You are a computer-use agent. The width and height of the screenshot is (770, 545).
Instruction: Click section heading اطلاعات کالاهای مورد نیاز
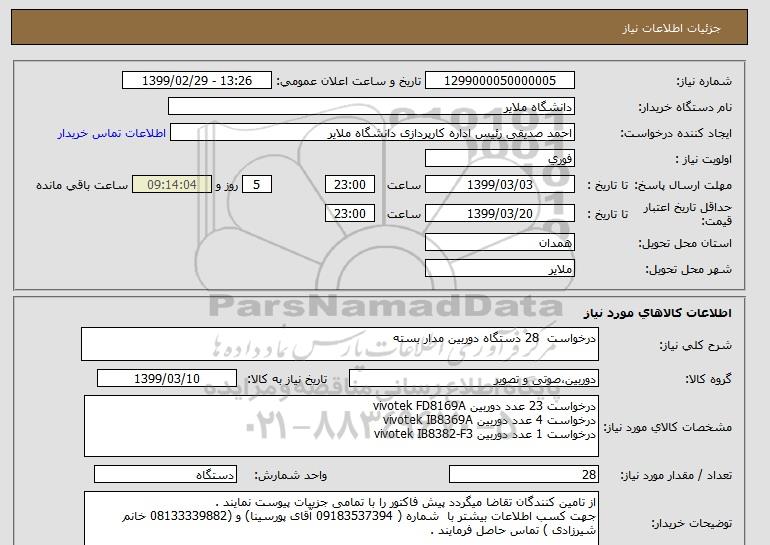pos(658,313)
